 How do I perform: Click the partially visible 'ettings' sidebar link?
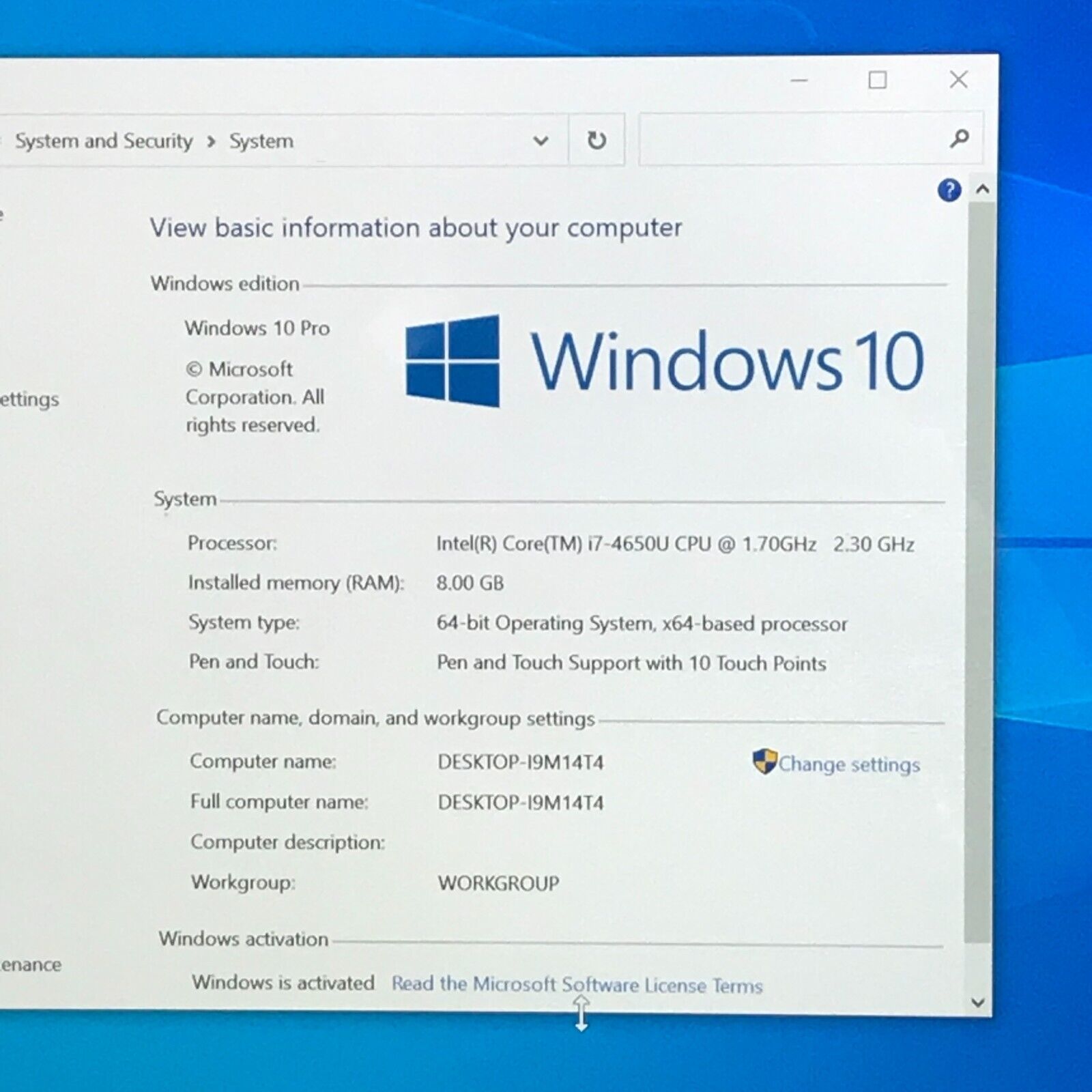[29, 399]
